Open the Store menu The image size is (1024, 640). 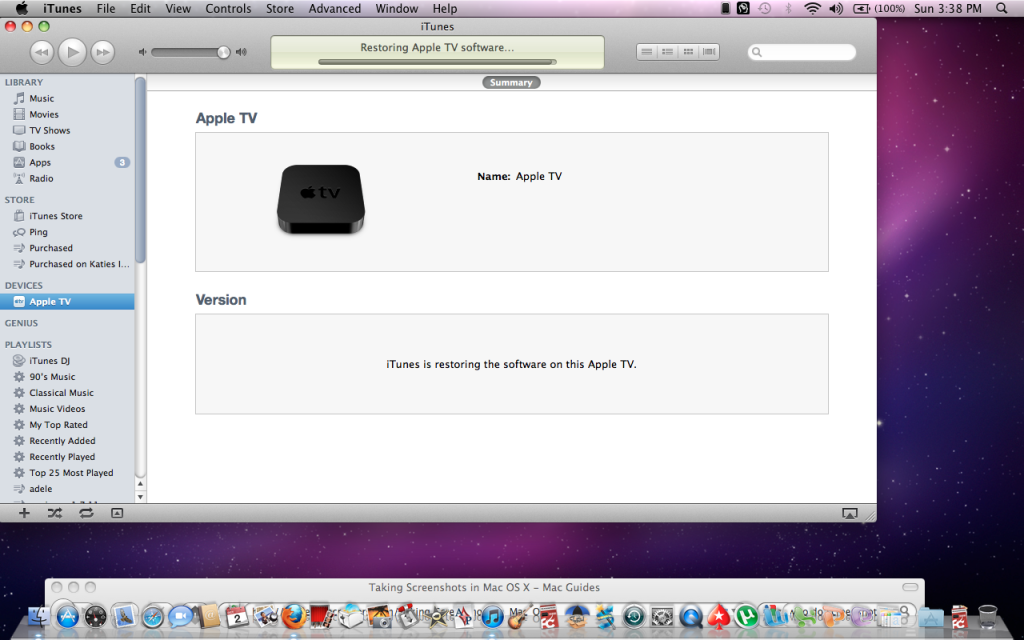click(280, 8)
